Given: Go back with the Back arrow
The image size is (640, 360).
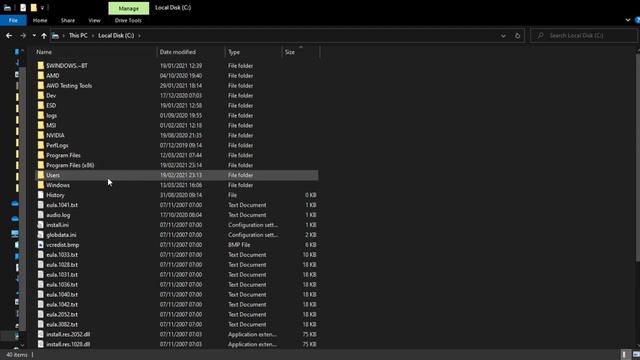Looking at the screenshot, I should (x=9, y=36).
